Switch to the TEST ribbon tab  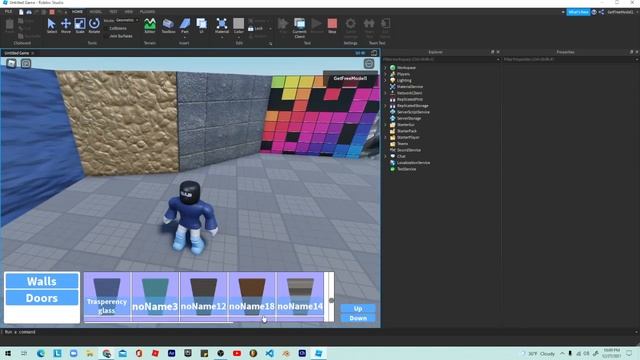(x=113, y=12)
